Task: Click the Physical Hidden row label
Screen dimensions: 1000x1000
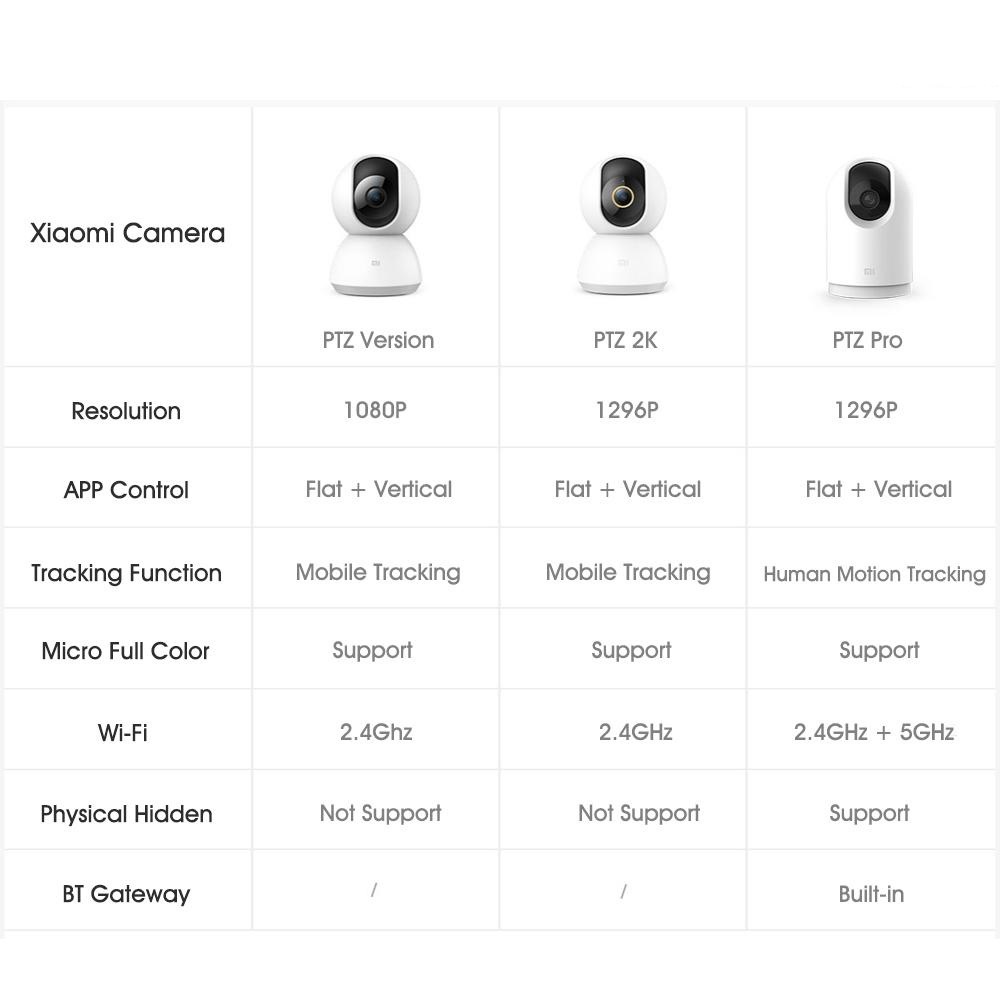Action: point(126,814)
